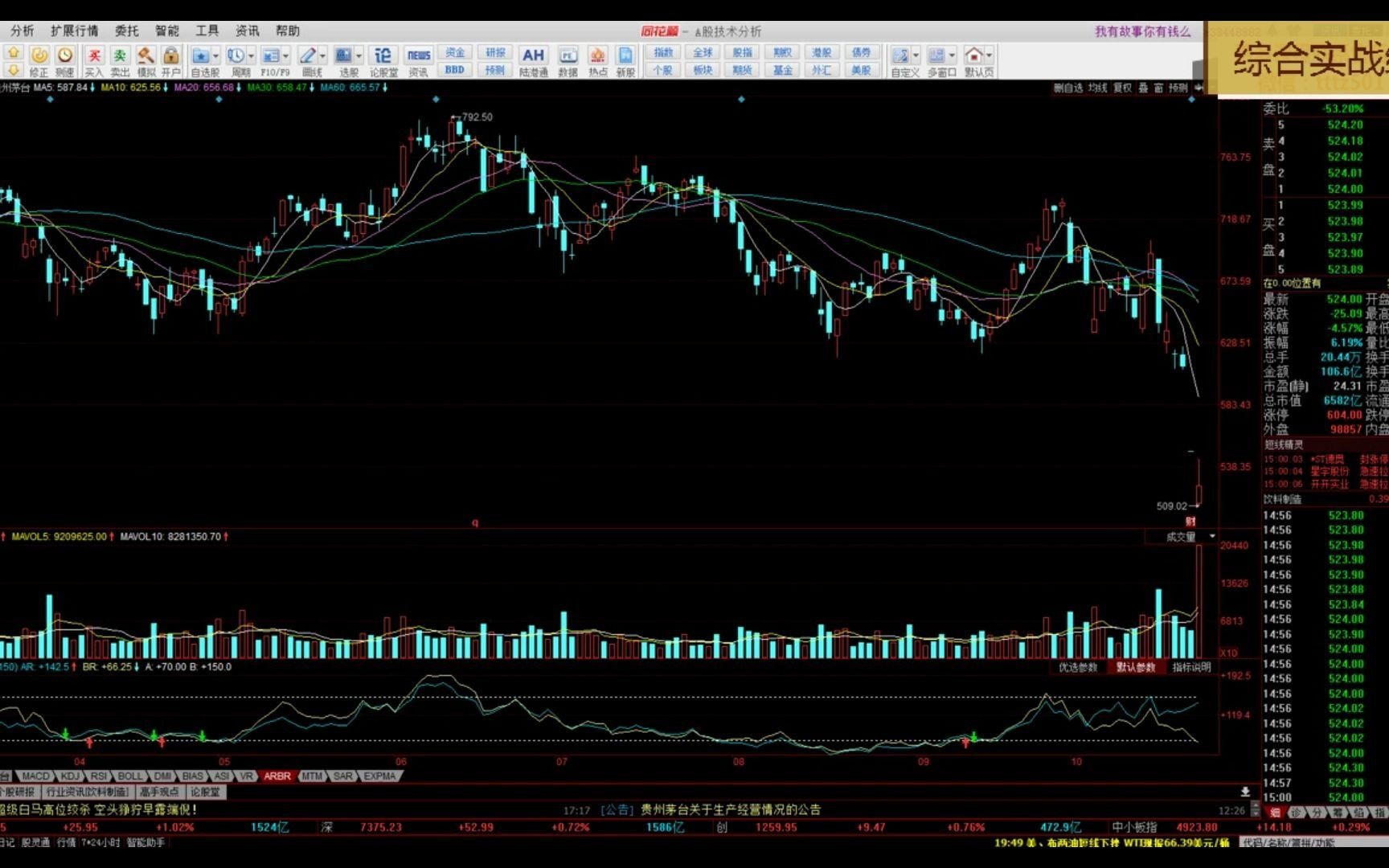Image resolution: width=1389 pixels, height=868 pixels.
Task: Click the 选股 stock picker icon
Action: [343, 55]
